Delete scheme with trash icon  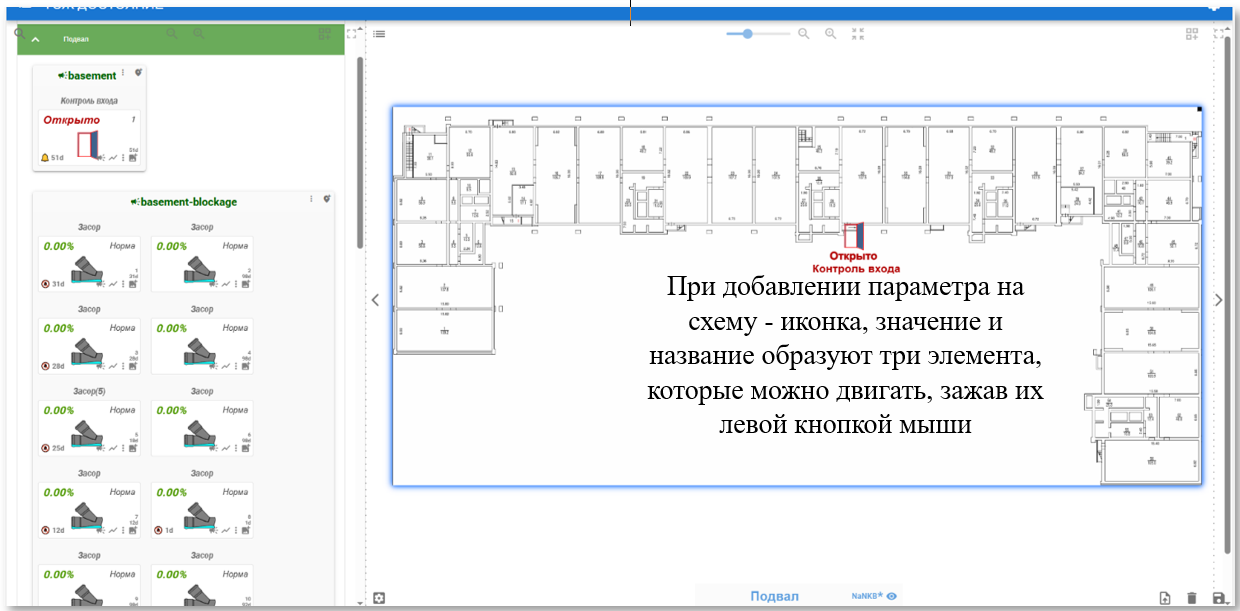click(x=1191, y=598)
